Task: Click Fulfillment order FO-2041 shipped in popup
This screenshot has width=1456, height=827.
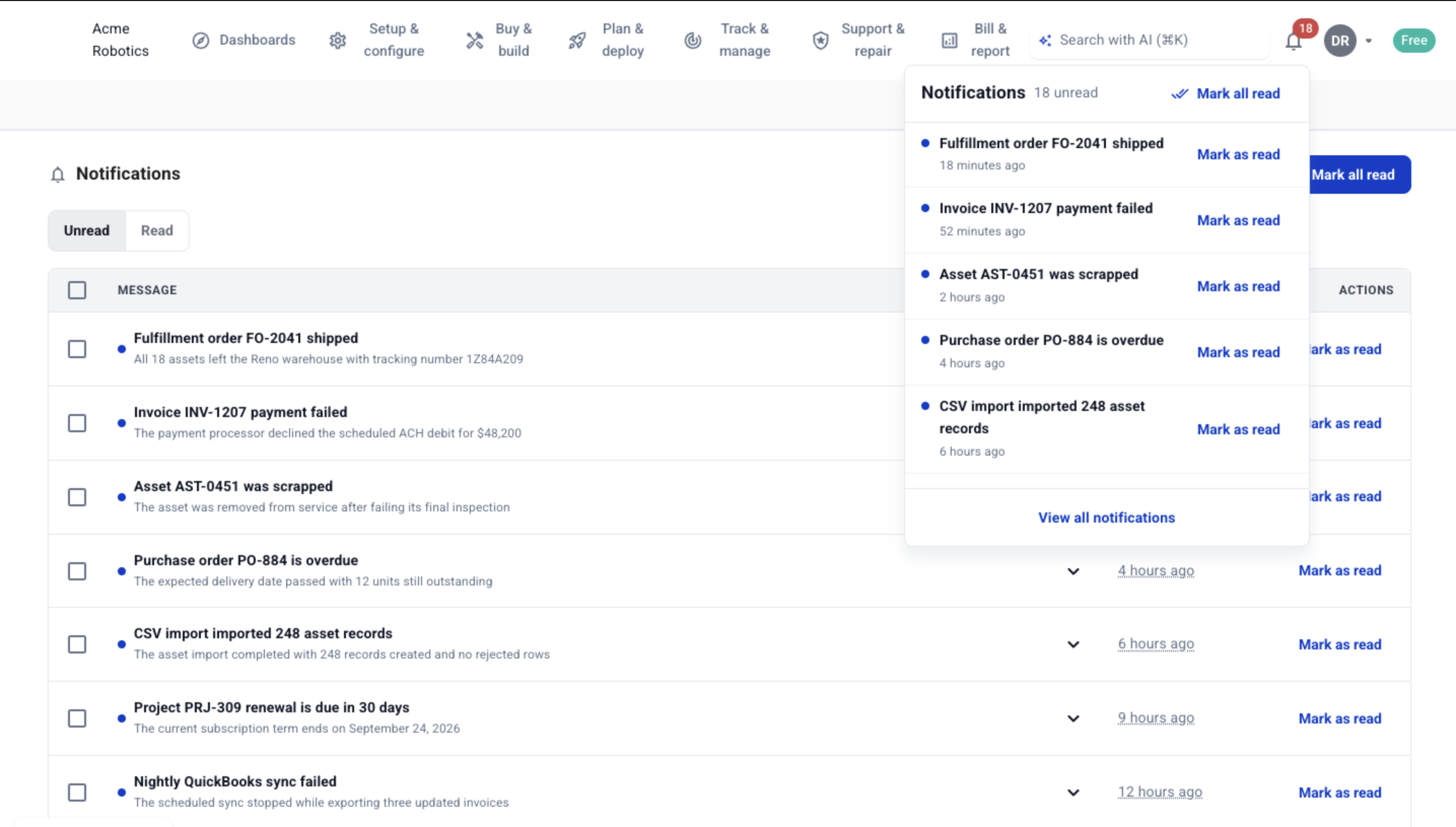Action: (1051, 143)
